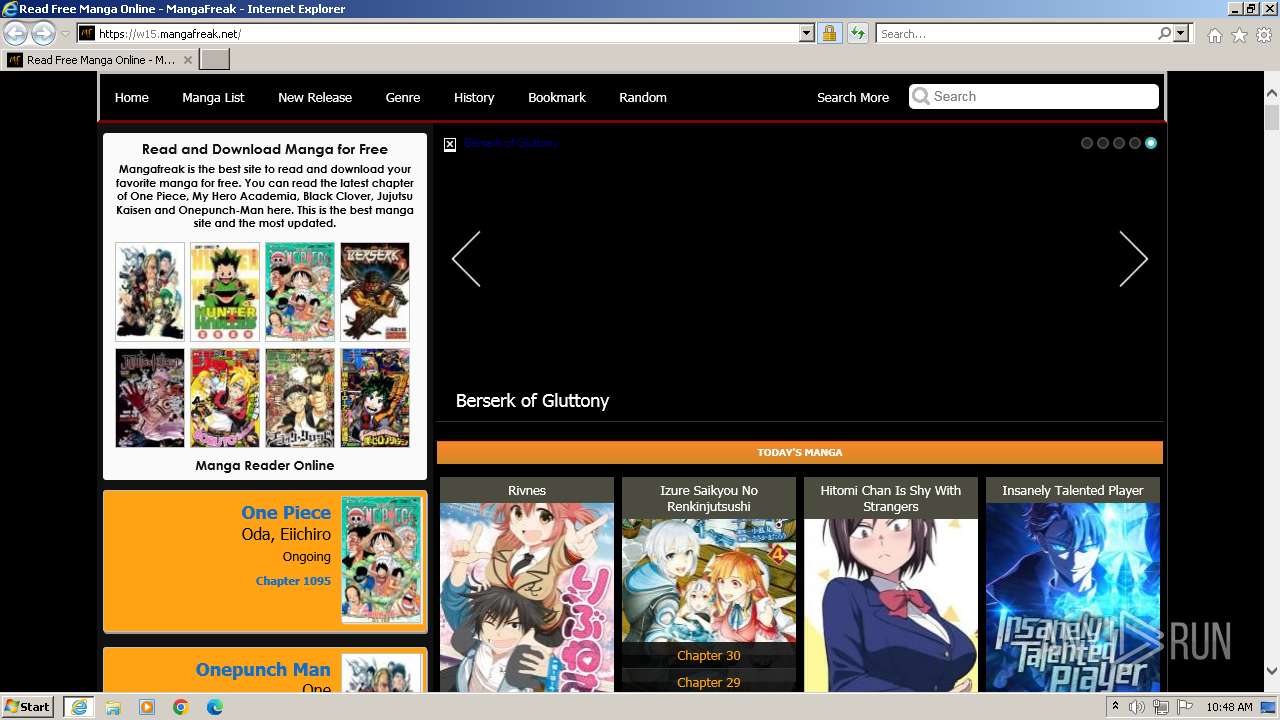Show hidden tray icons arrow
Screen dimensions: 1280x720
[x=1115, y=707]
